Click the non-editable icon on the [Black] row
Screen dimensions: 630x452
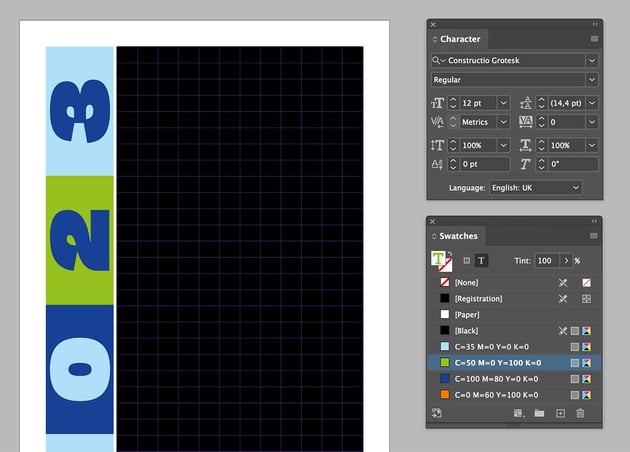[563, 331]
